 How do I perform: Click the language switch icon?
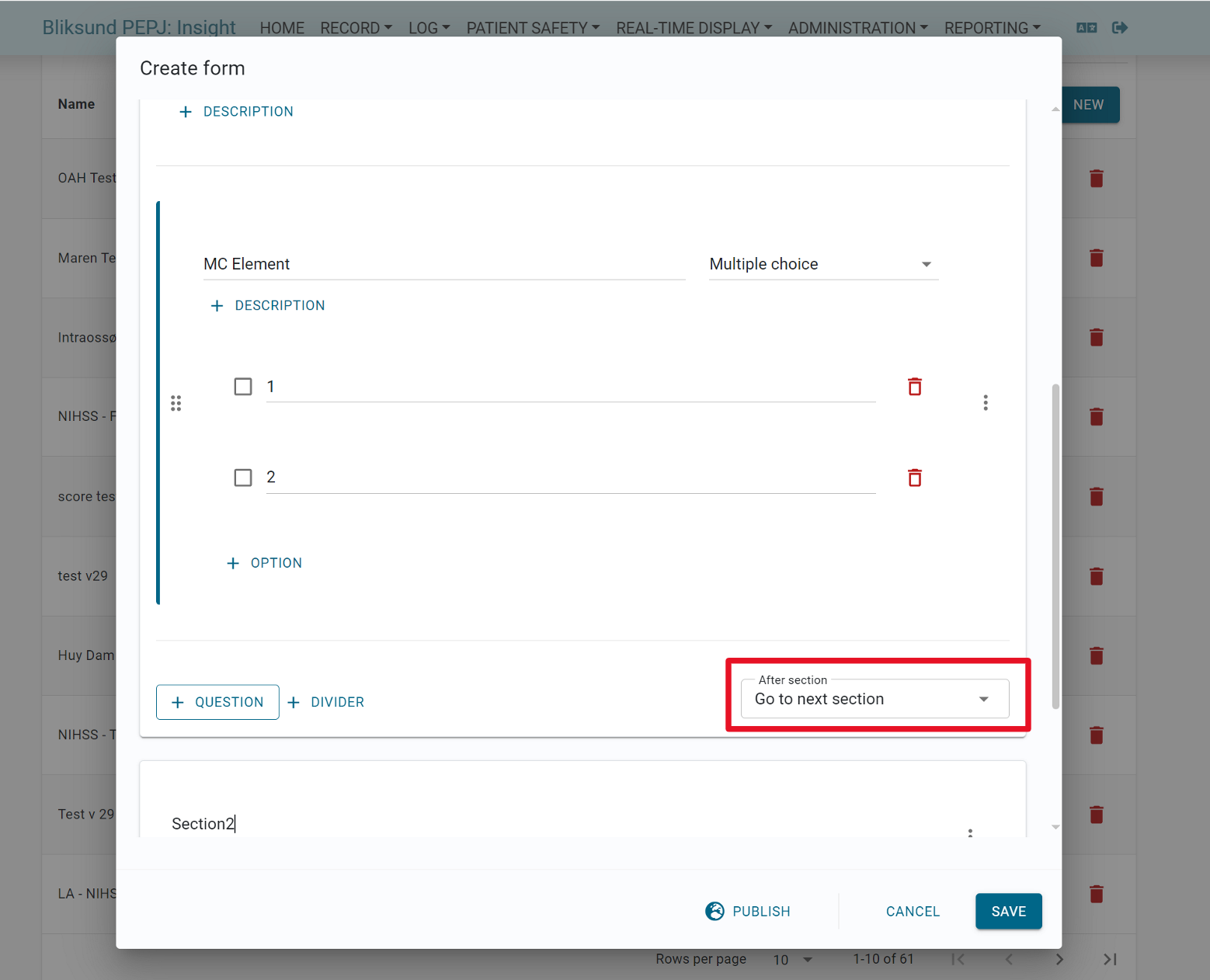tap(1087, 28)
